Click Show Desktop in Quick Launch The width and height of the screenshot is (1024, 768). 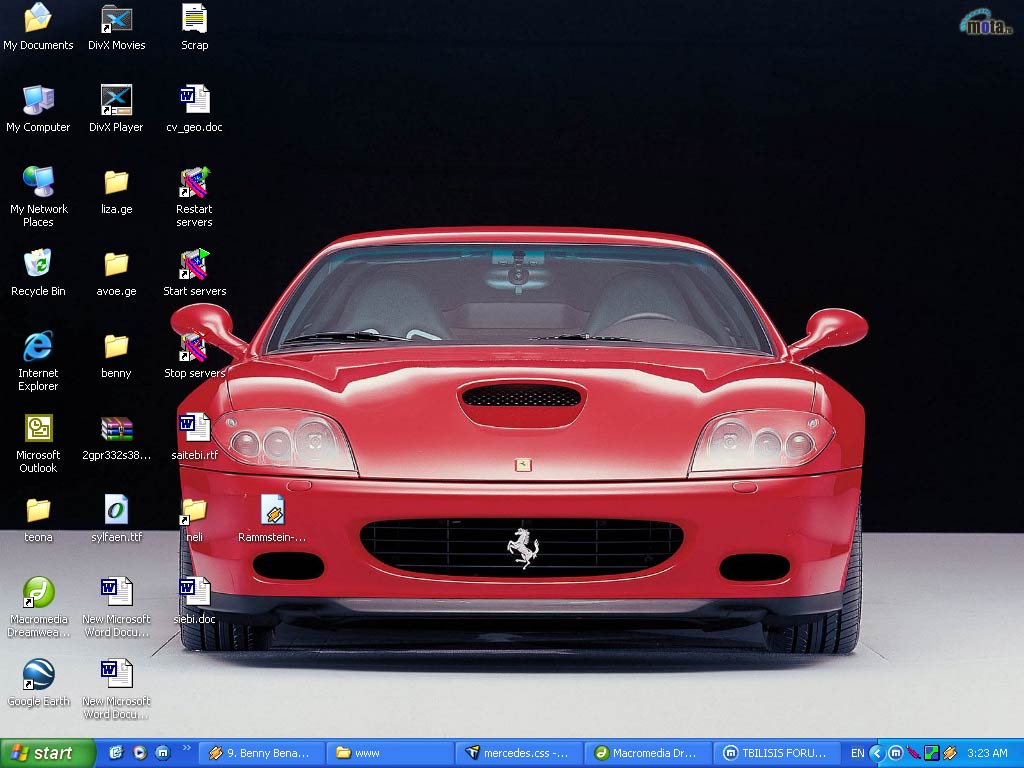coord(116,753)
